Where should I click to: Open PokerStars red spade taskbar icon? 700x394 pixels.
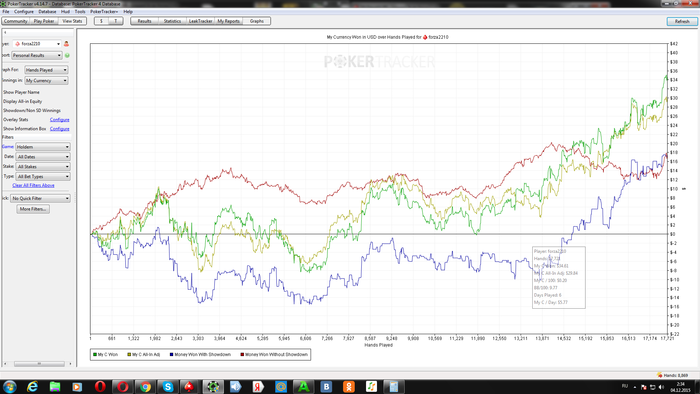189,386
